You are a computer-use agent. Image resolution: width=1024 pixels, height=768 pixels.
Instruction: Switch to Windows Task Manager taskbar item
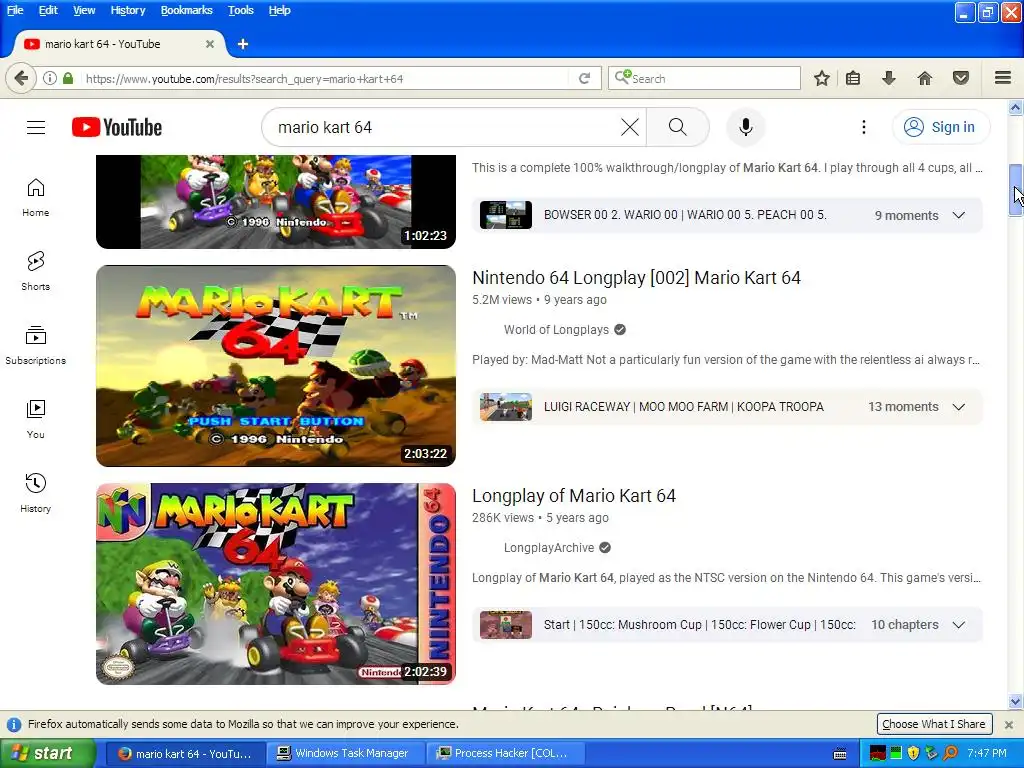click(345, 754)
